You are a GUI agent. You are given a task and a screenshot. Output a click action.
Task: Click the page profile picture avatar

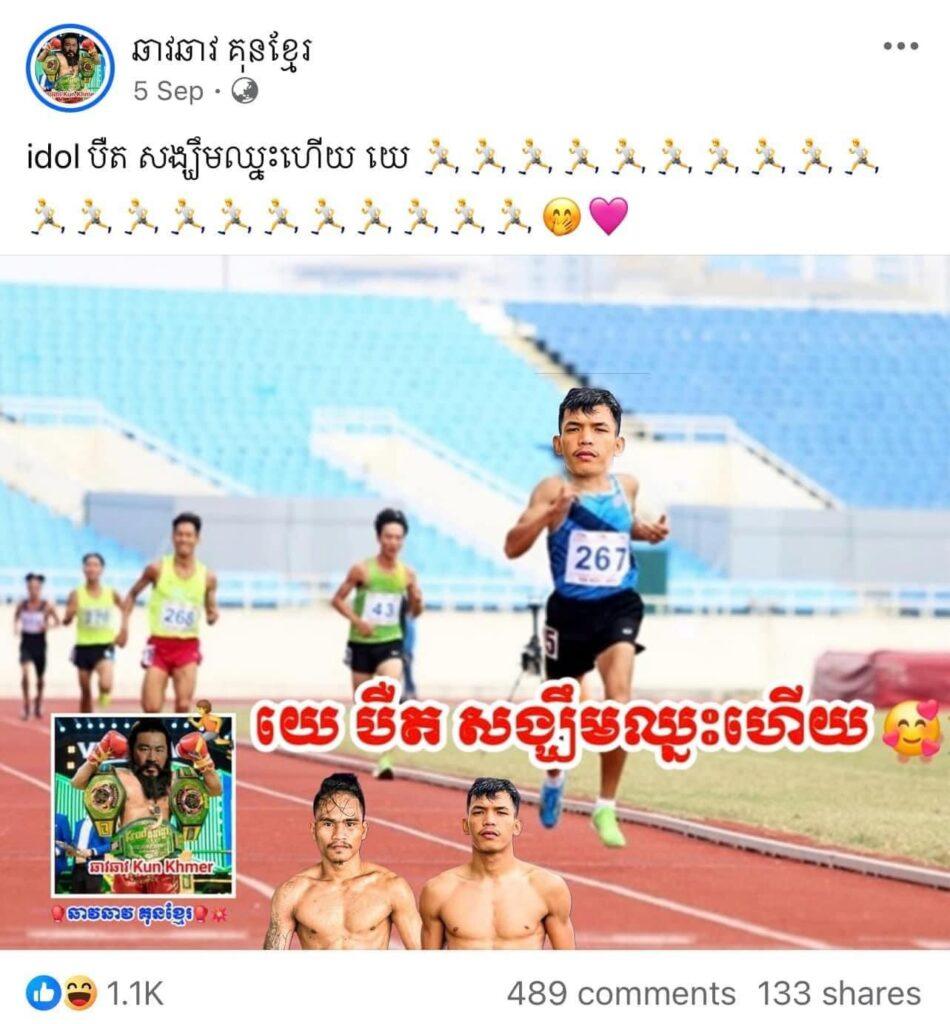(70, 68)
